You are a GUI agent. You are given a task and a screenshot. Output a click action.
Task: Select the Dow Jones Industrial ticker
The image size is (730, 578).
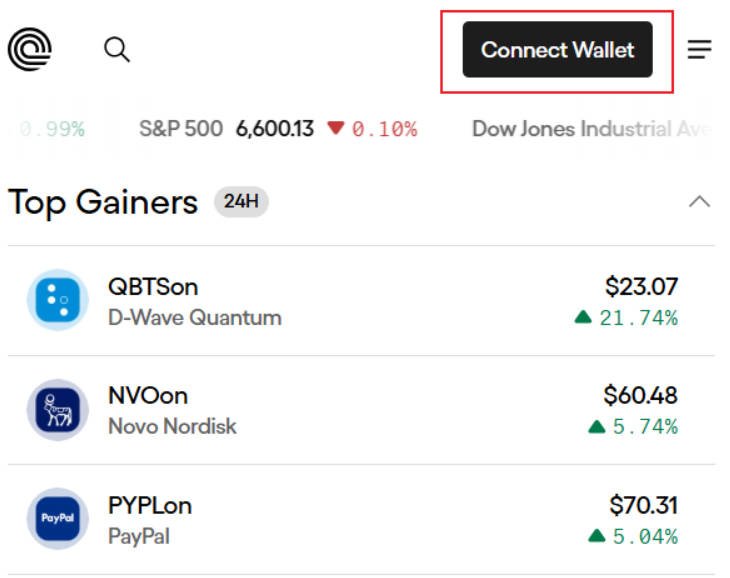coord(590,129)
